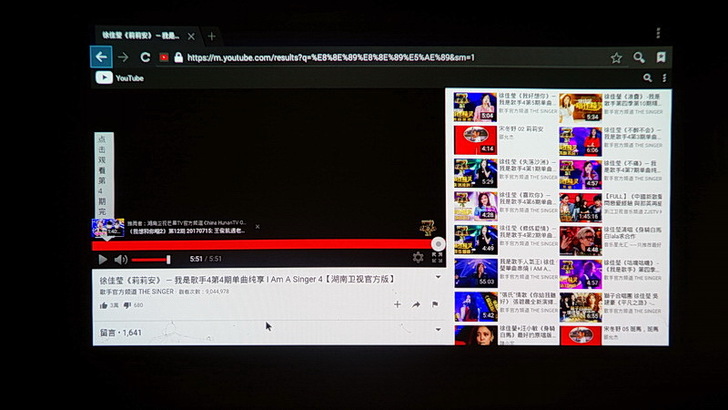Dislike the video with thumbs down
Screen dimensions: 728x410
127,305
